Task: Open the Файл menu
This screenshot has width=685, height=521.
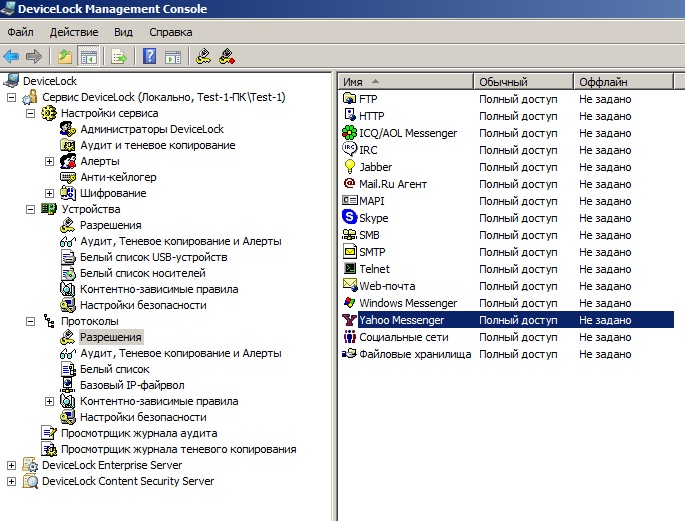Action: tap(20, 32)
